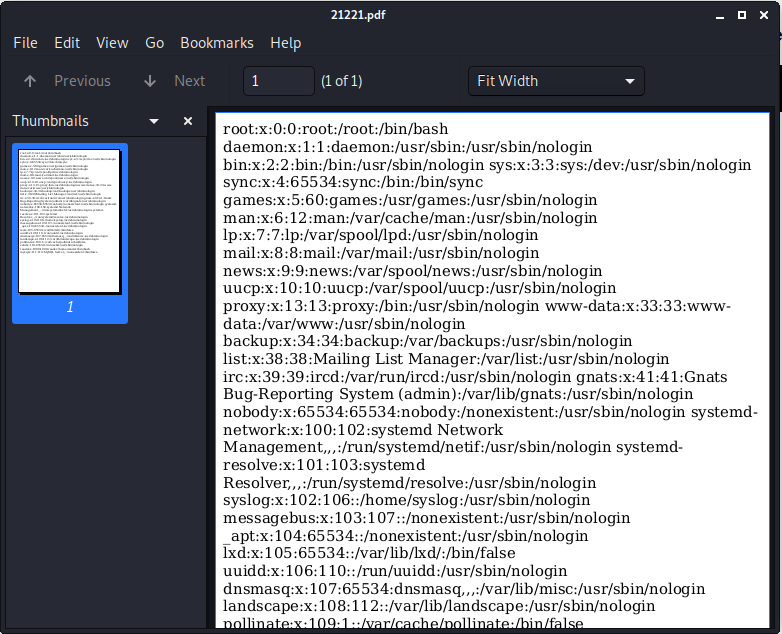Open the File menu

[25, 43]
